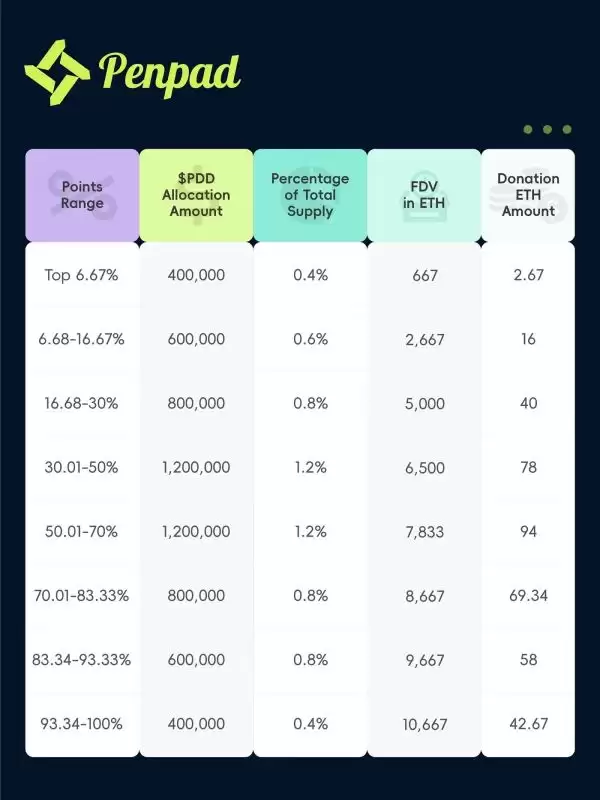Select the 0.6% total supply cell
The width and height of the screenshot is (600, 800).
point(310,339)
